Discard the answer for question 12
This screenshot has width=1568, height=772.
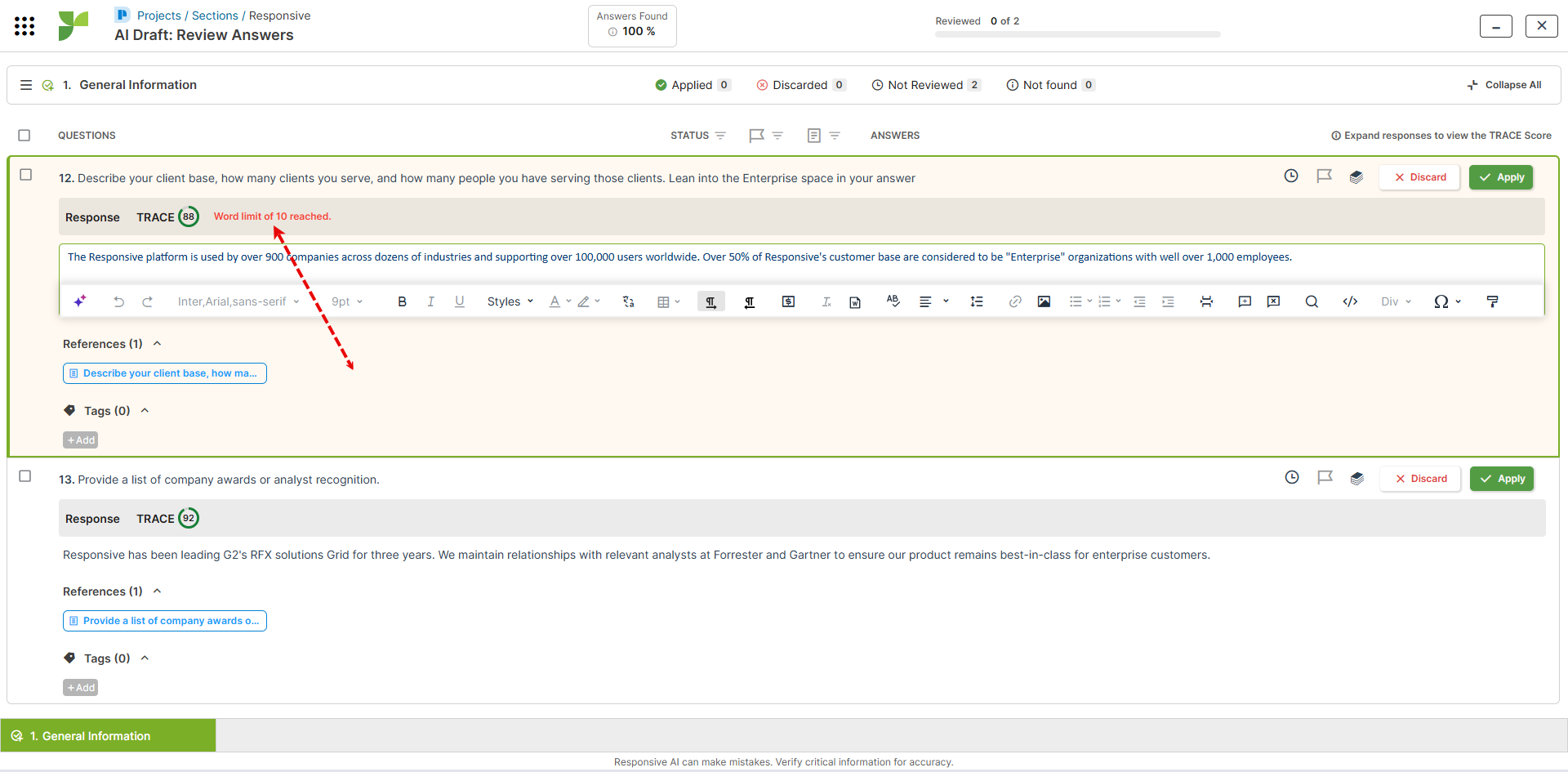click(1419, 177)
